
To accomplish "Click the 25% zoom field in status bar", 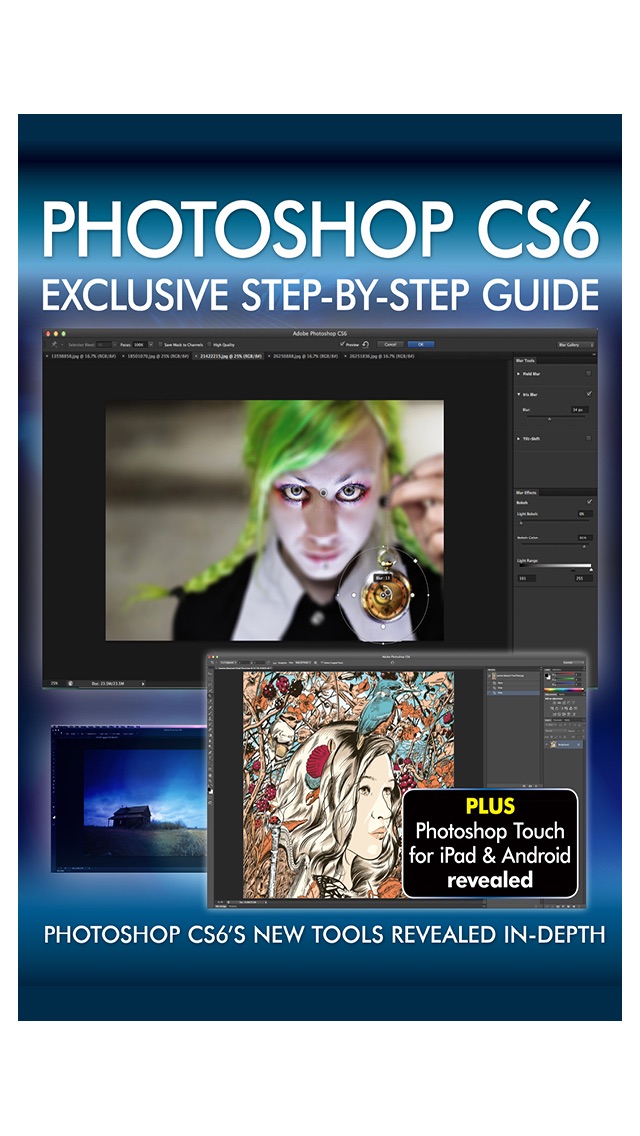I will [54, 682].
